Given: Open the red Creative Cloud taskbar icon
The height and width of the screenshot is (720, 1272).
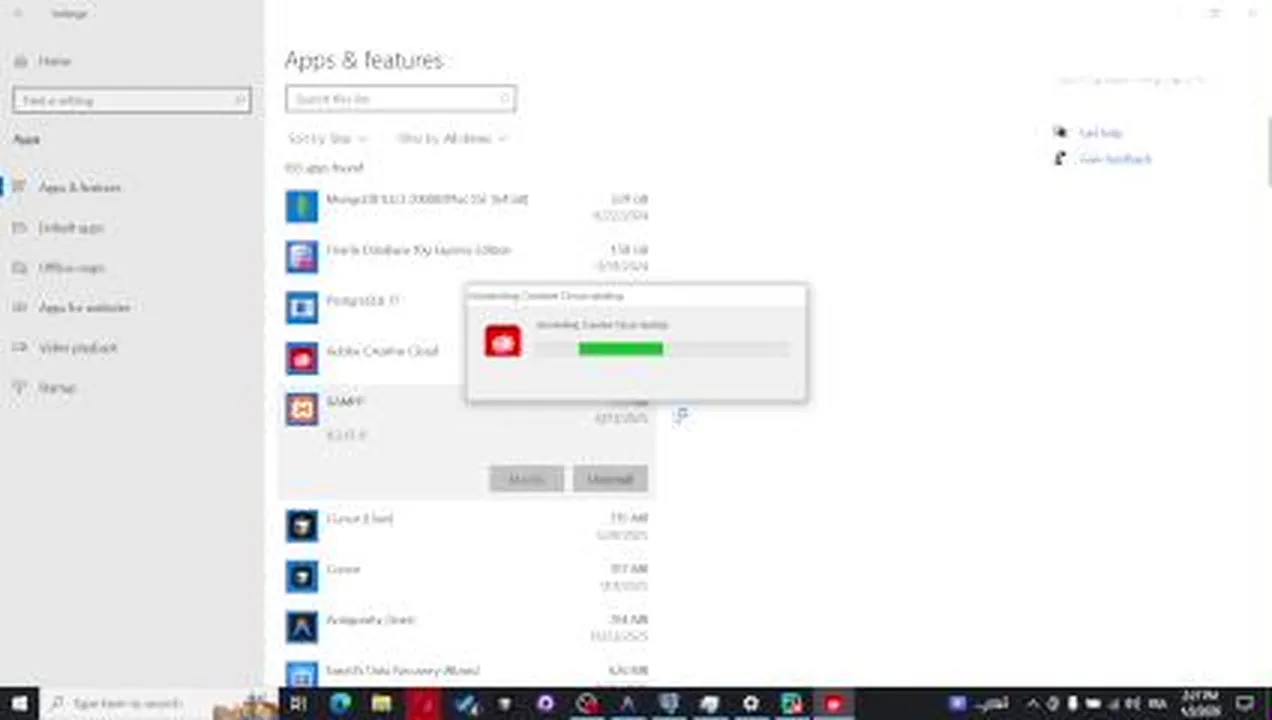Looking at the screenshot, I should [x=833, y=704].
